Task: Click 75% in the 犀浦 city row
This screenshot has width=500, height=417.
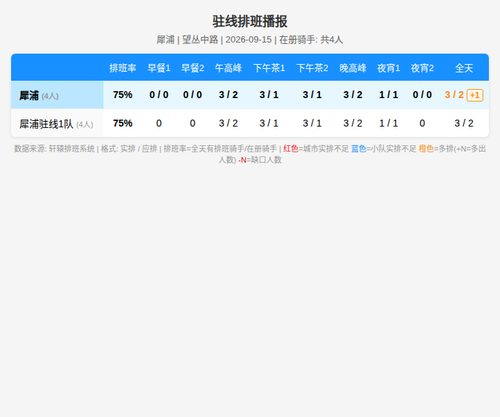Action: (x=123, y=95)
